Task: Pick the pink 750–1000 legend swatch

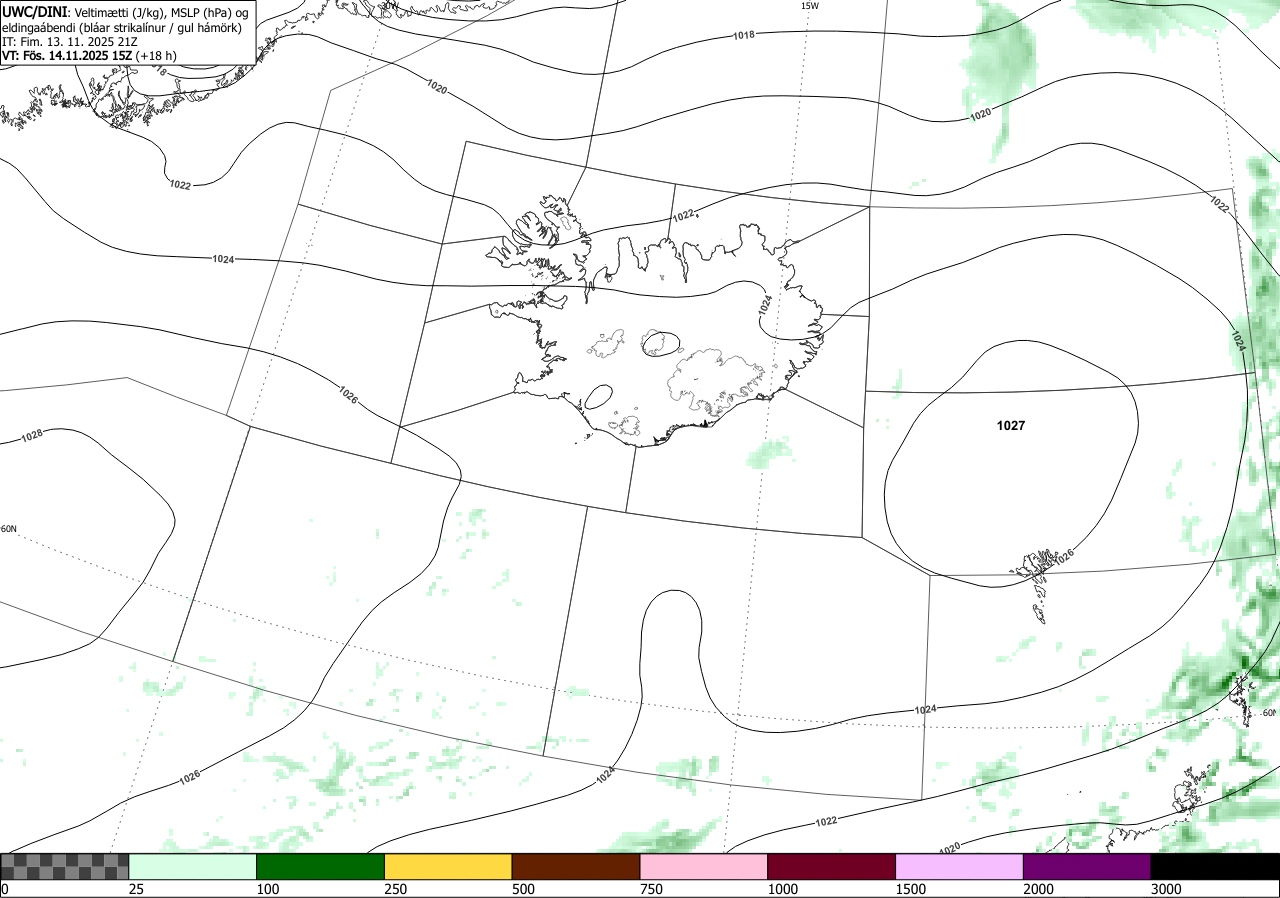Action: (x=704, y=866)
